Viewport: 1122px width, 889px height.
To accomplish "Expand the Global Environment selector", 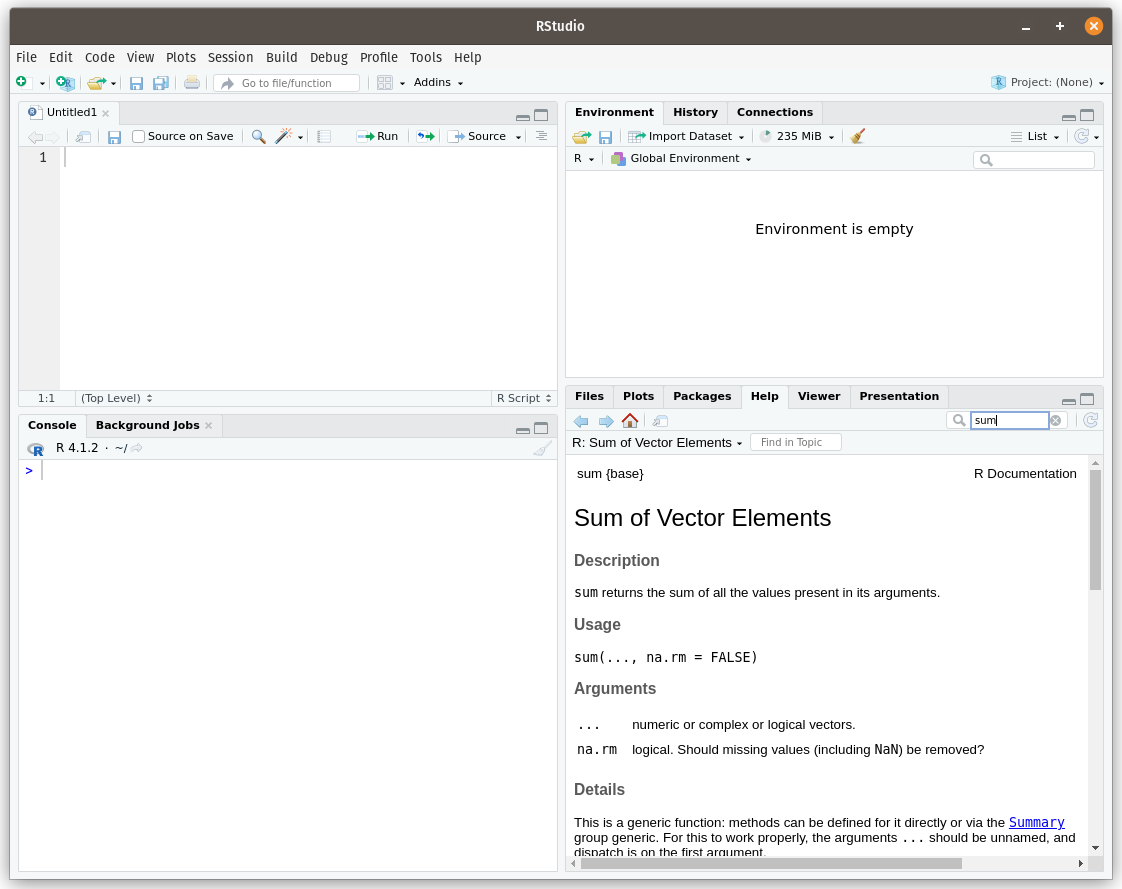I will pyautogui.click(x=682, y=159).
